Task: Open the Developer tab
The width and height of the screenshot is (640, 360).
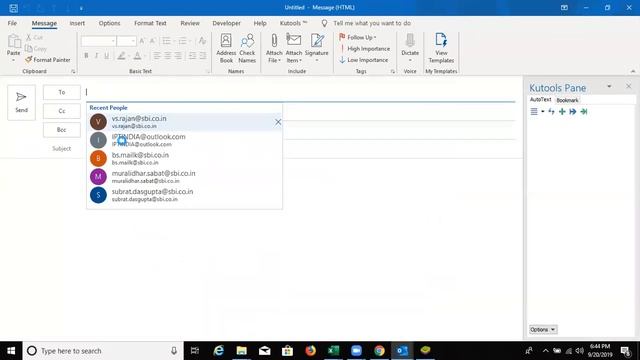Action: coord(227,23)
